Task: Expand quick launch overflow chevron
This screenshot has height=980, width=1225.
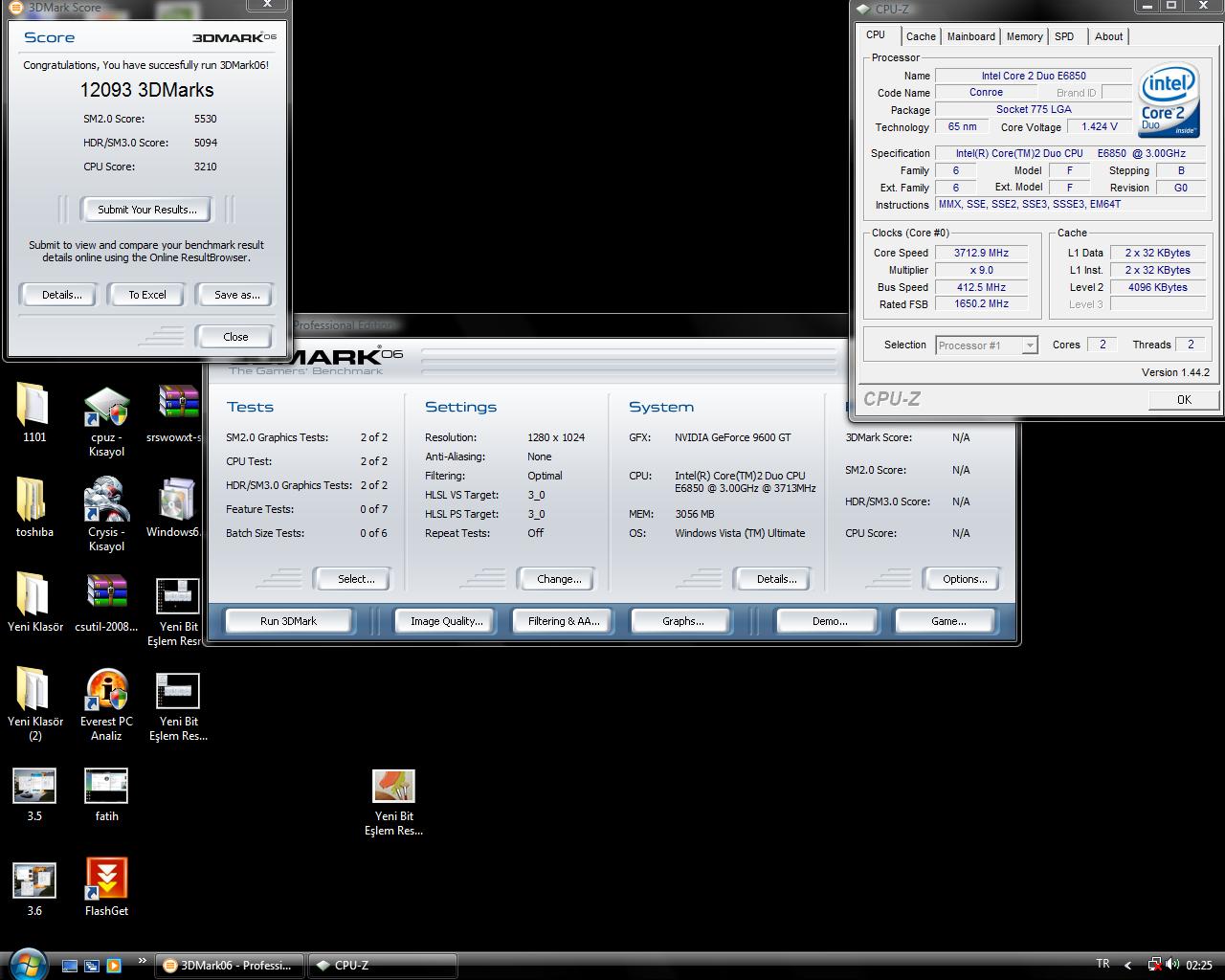Action: [x=143, y=960]
